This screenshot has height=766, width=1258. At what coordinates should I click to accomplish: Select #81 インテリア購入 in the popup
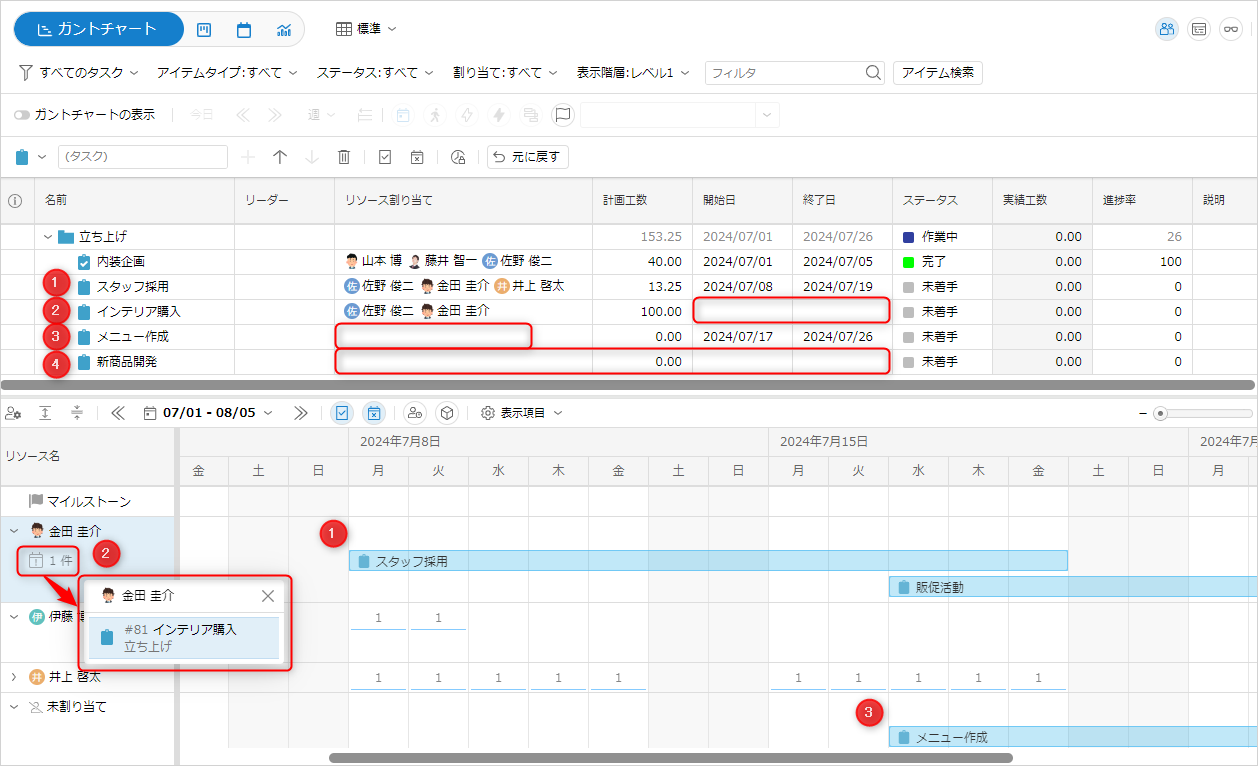point(184,638)
